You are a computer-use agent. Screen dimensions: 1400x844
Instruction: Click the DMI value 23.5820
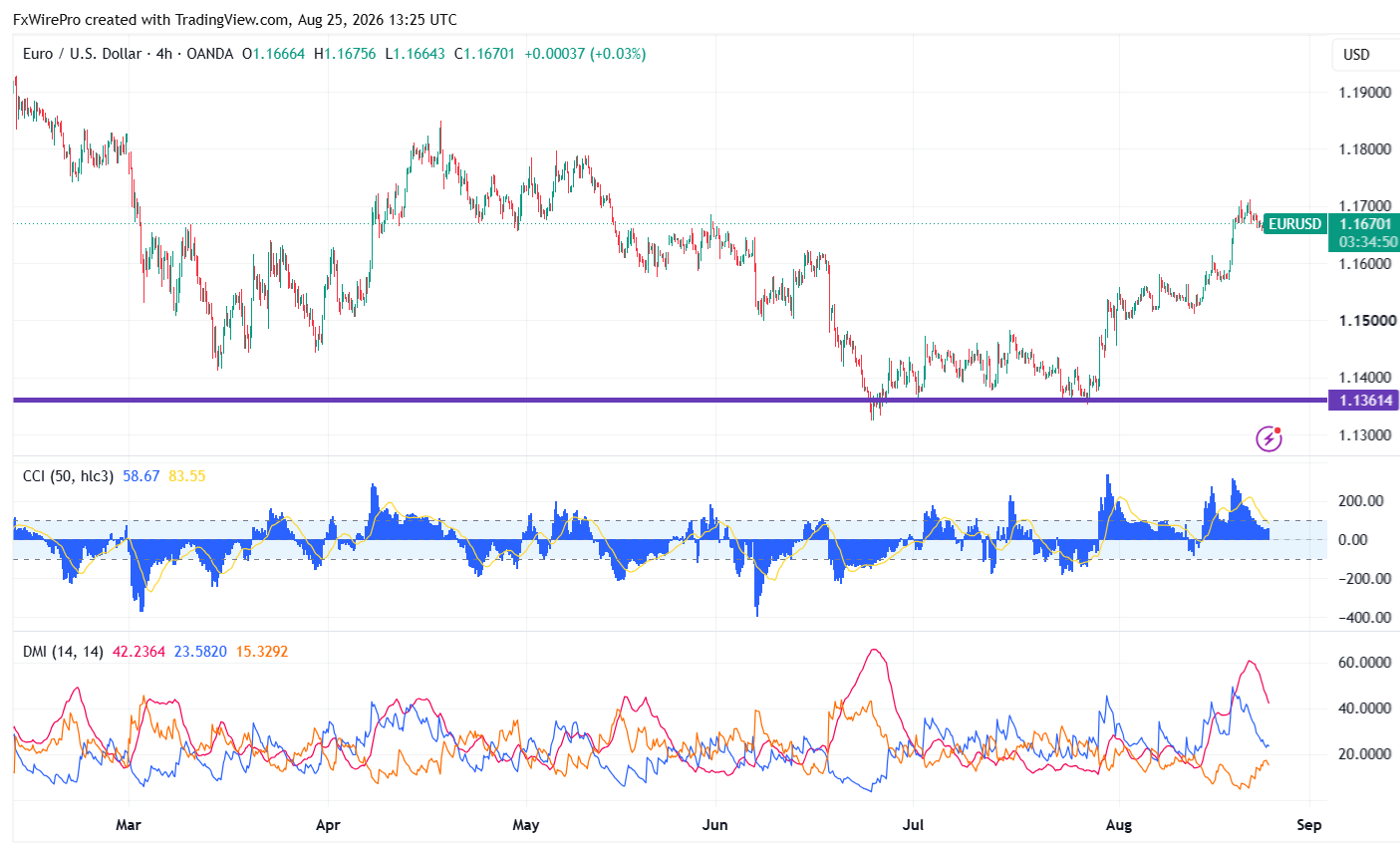coord(200,652)
